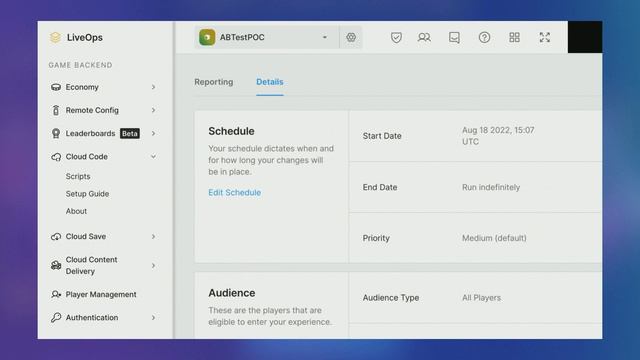This screenshot has height=360, width=640.
Task: Click the 'All Players' audience value
Action: point(481,298)
